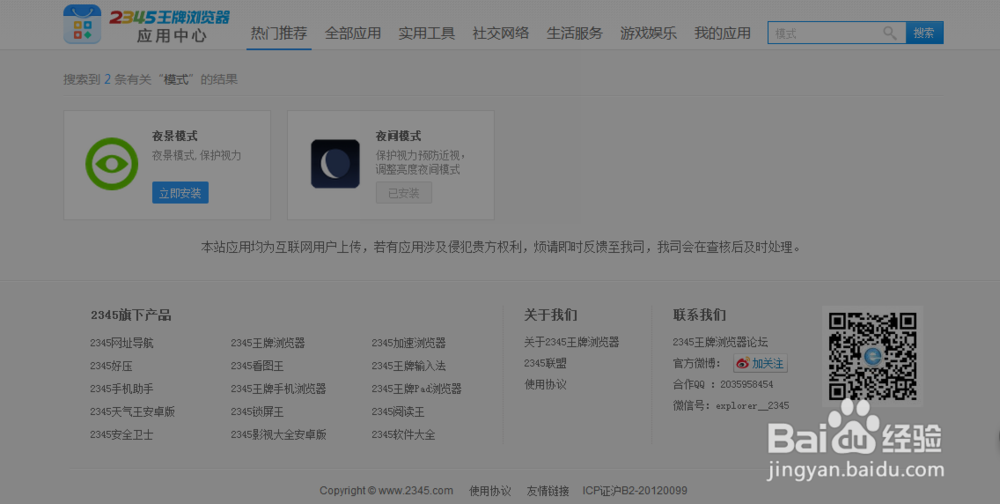
Task: Click the green eye 夜景模式 app icon
Action: pos(112,164)
